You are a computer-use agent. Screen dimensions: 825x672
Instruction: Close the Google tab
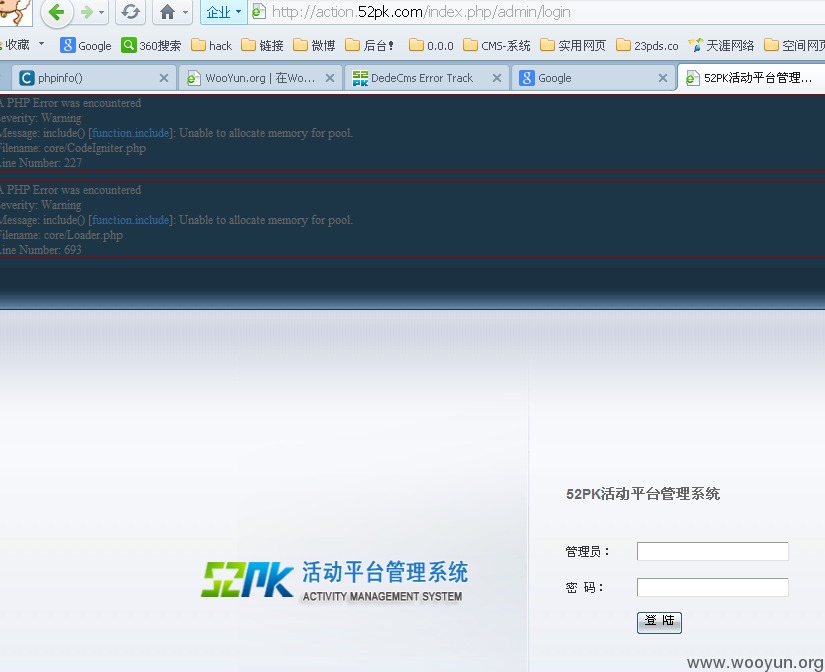pos(663,78)
